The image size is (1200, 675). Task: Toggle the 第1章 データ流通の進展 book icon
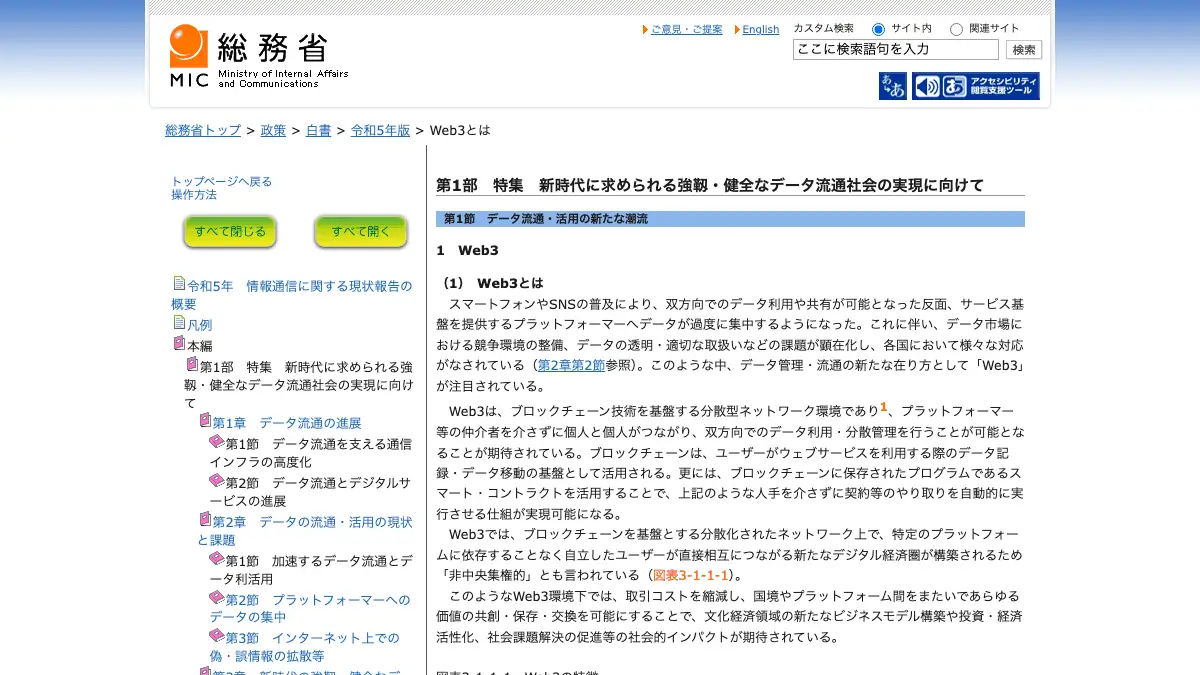205,421
